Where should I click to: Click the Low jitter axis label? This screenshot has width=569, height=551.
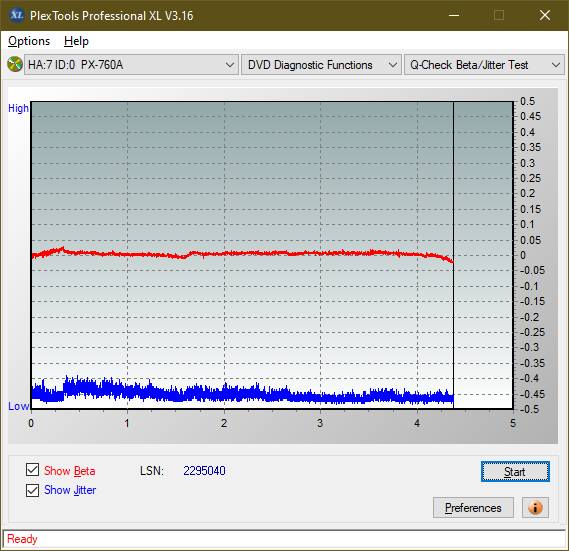(x=18, y=406)
